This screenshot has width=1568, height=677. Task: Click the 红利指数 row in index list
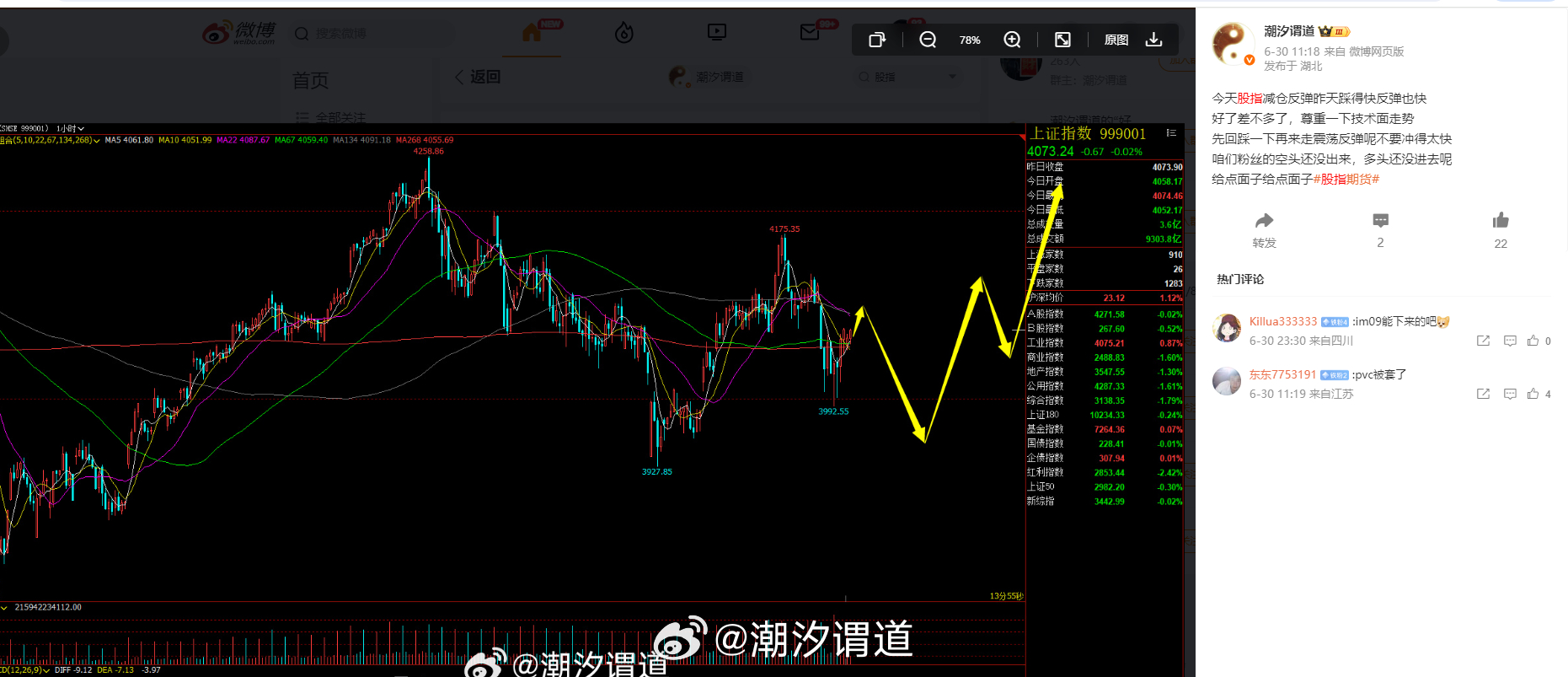[1105, 472]
